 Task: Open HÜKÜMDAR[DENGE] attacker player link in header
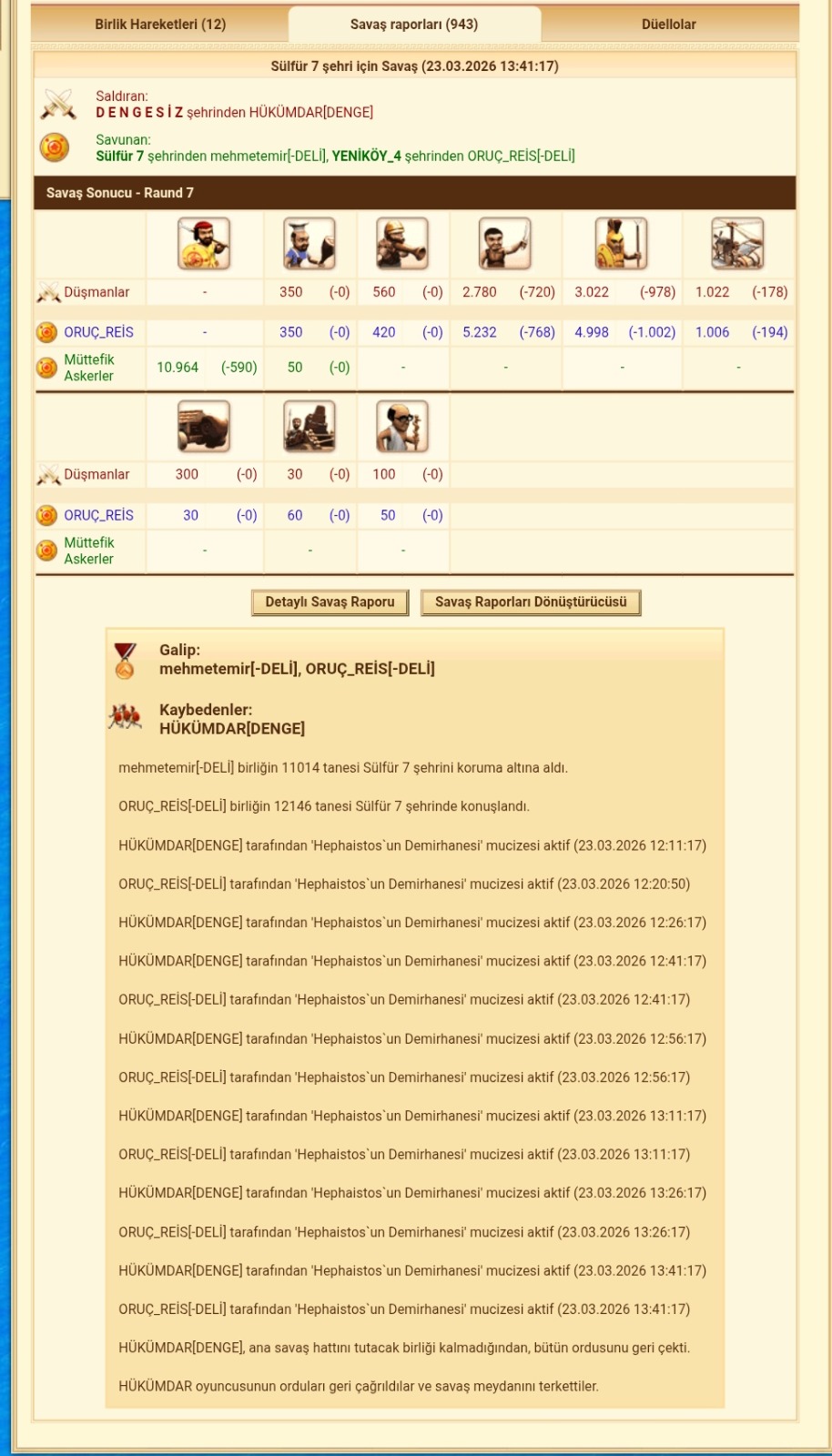[311, 112]
